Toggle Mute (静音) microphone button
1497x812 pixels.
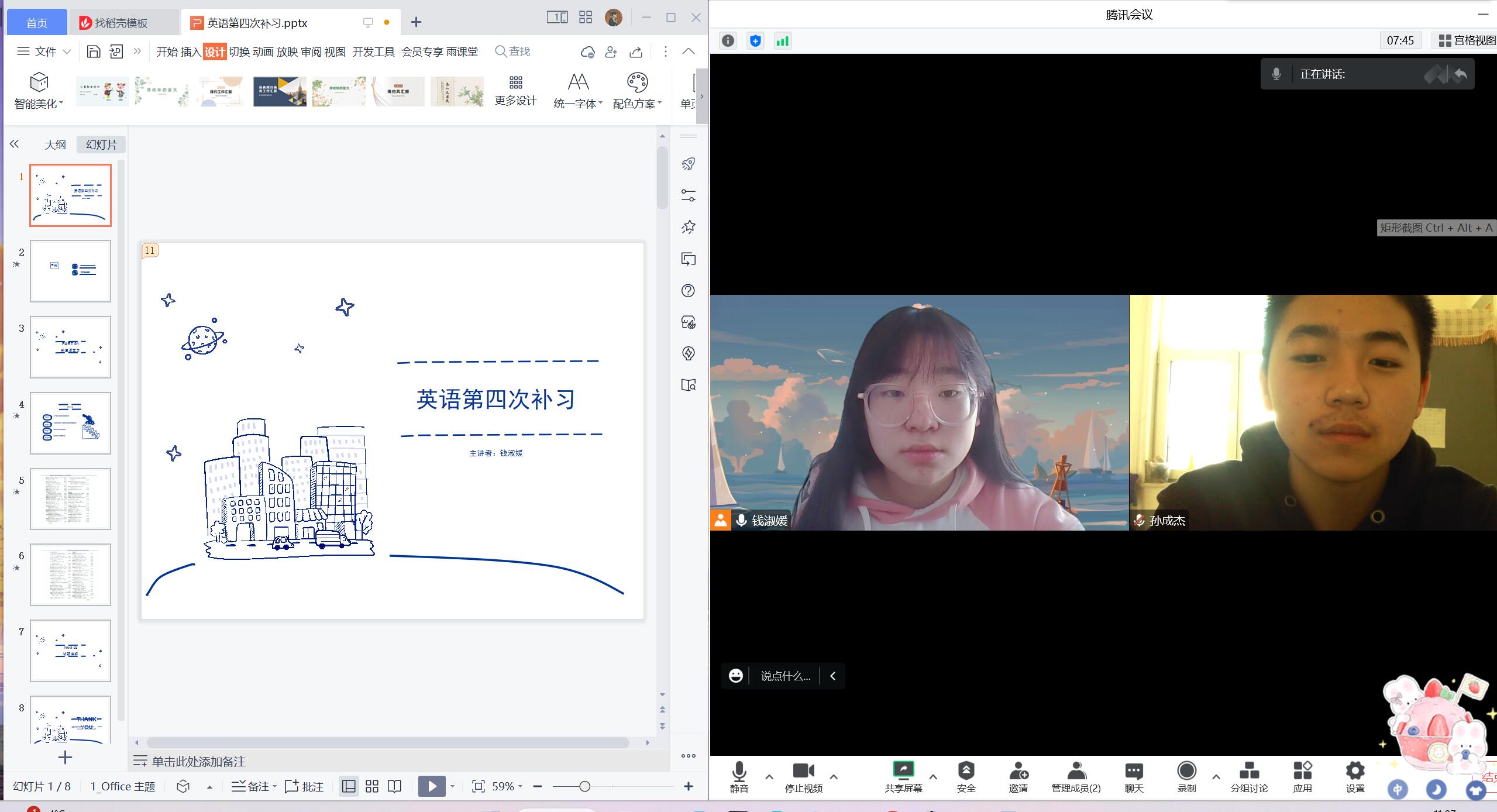click(739, 777)
